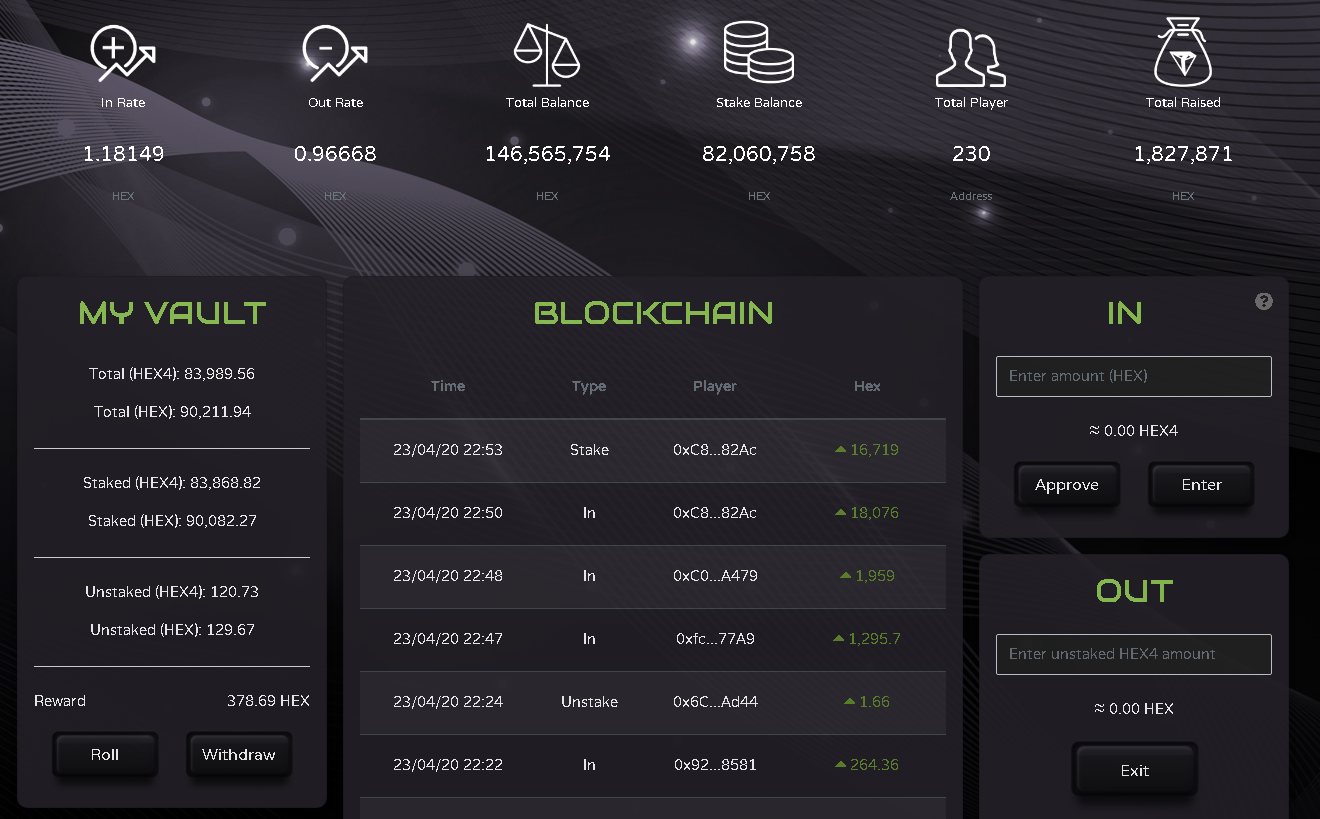The image size is (1320, 819).
Task: Click the Stake Balance coin stacks icon
Action: click(759, 53)
